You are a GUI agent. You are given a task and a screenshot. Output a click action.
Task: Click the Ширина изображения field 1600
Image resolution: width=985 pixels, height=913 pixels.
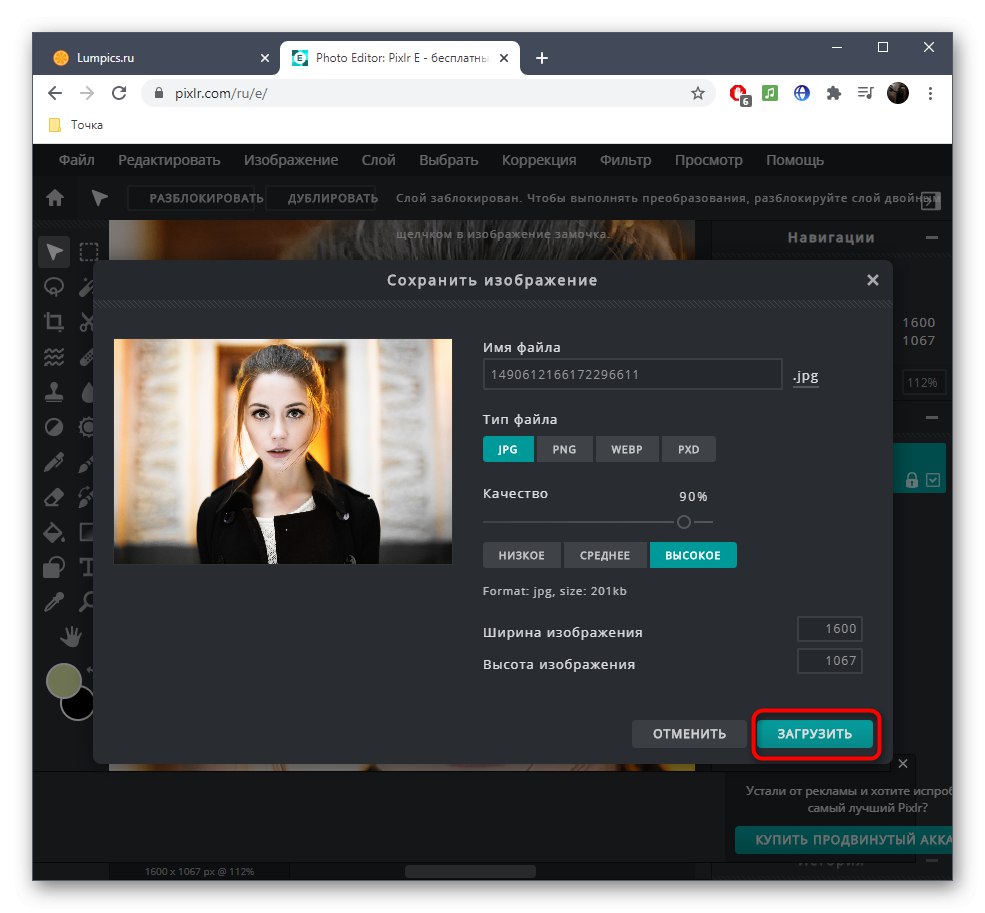[x=829, y=629]
